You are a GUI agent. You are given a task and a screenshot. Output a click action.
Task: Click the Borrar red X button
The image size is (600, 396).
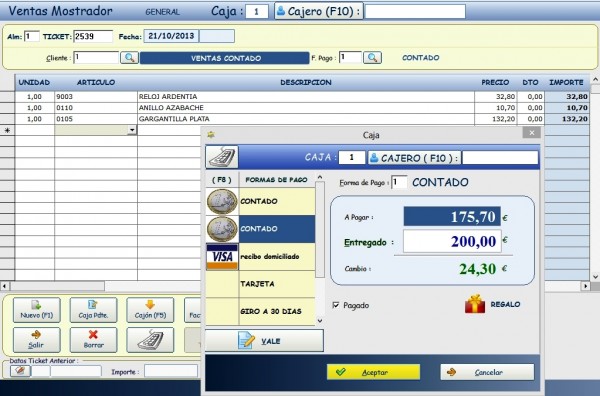pos(93,340)
